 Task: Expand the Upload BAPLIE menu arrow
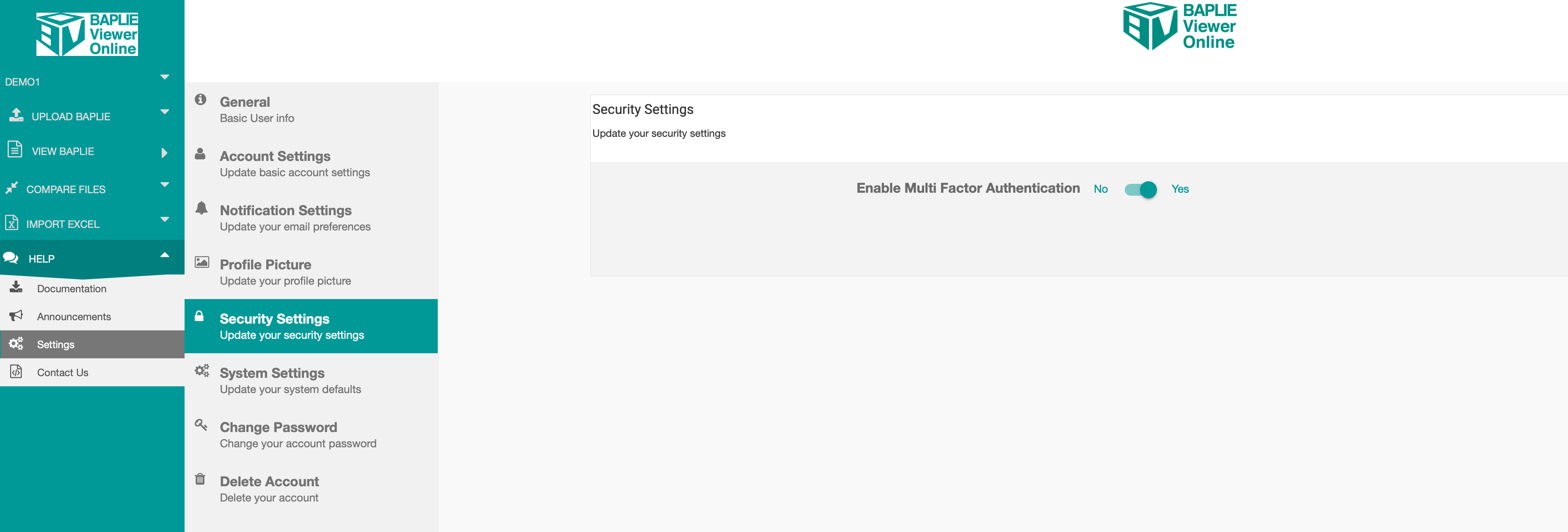click(x=164, y=112)
